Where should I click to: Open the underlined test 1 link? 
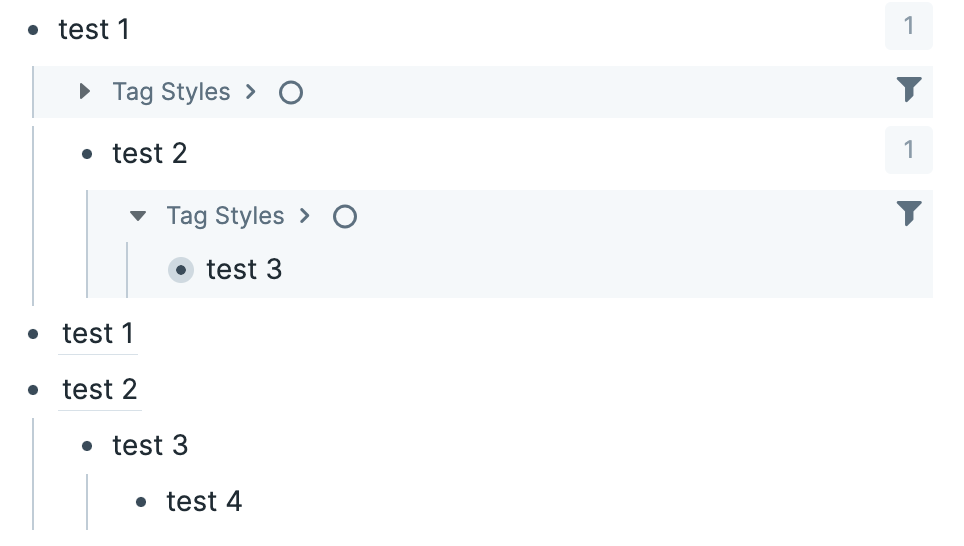pos(98,334)
